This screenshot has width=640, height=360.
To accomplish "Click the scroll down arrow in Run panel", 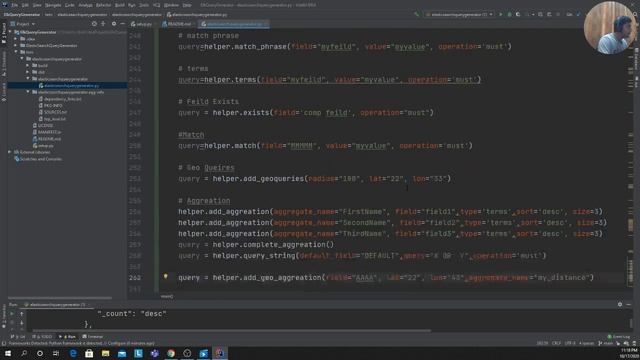I will point(22,323).
